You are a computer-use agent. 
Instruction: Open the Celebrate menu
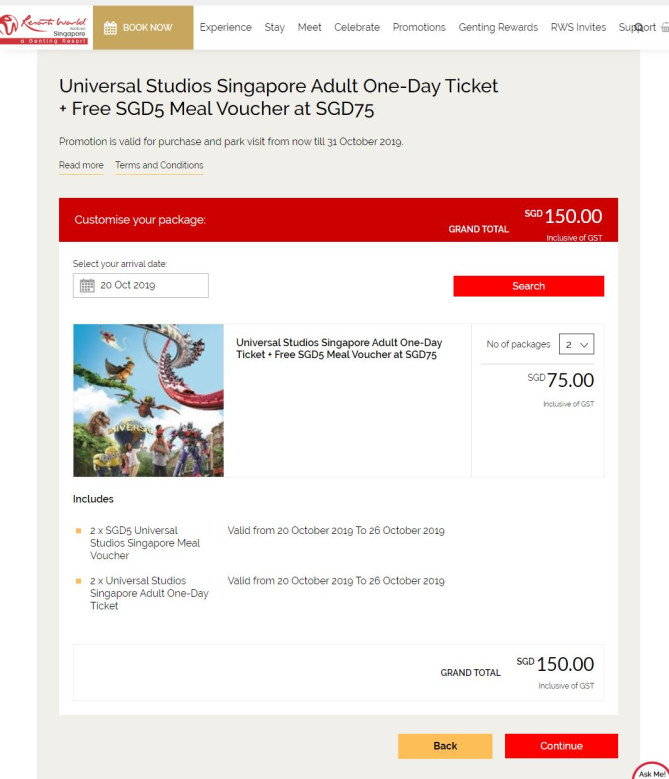point(357,28)
